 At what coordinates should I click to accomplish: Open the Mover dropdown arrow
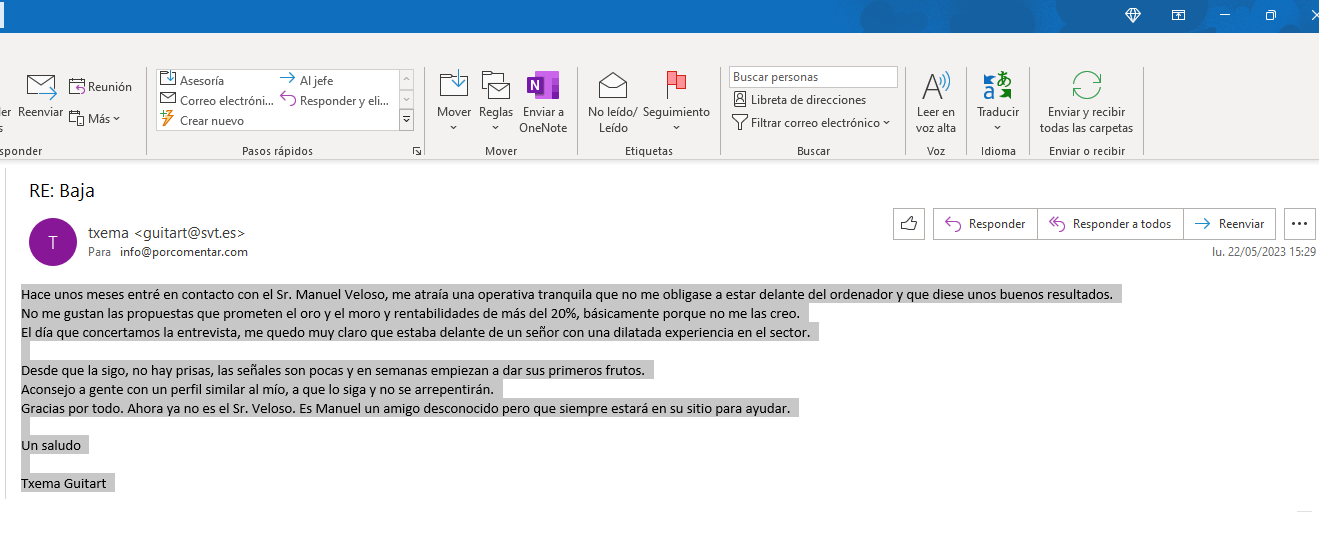pyautogui.click(x=454, y=128)
